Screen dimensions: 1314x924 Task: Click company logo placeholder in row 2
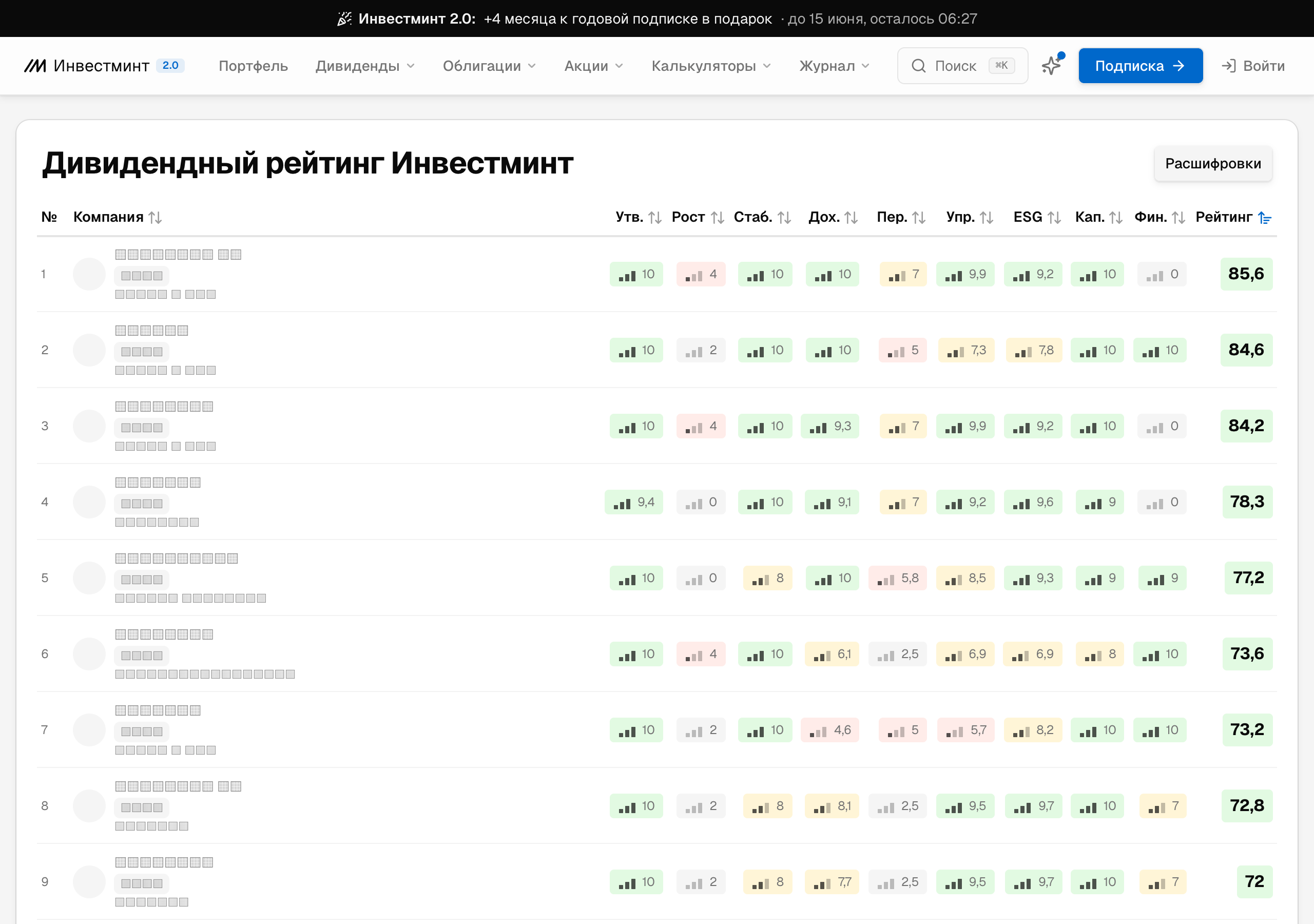pyautogui.click(x=89, y=351)
